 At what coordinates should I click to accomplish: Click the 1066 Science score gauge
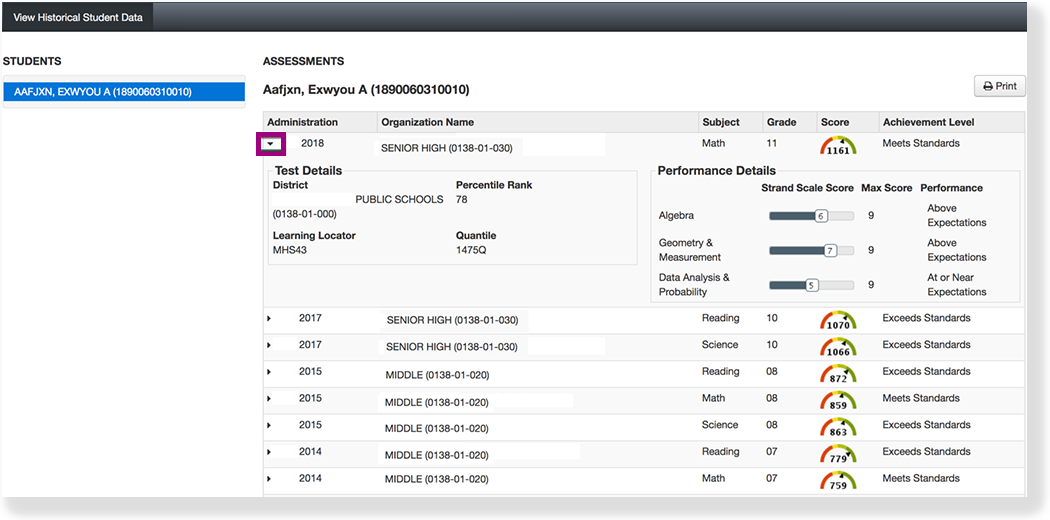[838, 348]
